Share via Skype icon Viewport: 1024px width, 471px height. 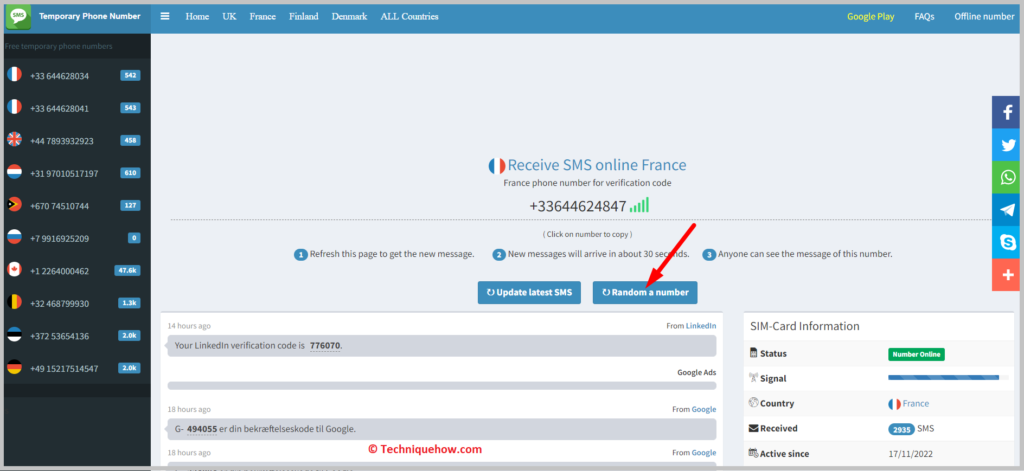[1008, 243]
